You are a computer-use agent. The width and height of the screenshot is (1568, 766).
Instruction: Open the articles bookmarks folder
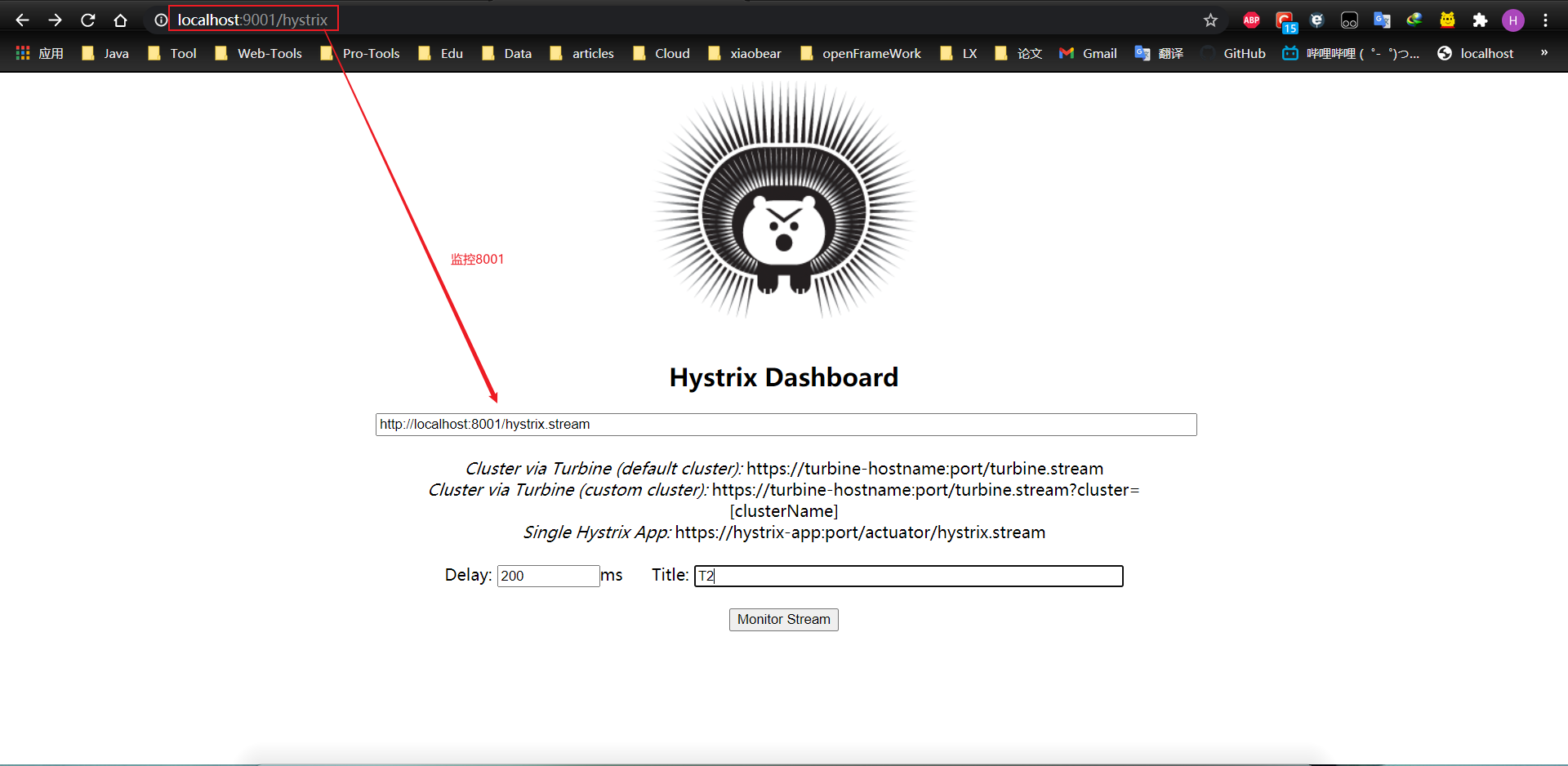(x=581, y=53)
